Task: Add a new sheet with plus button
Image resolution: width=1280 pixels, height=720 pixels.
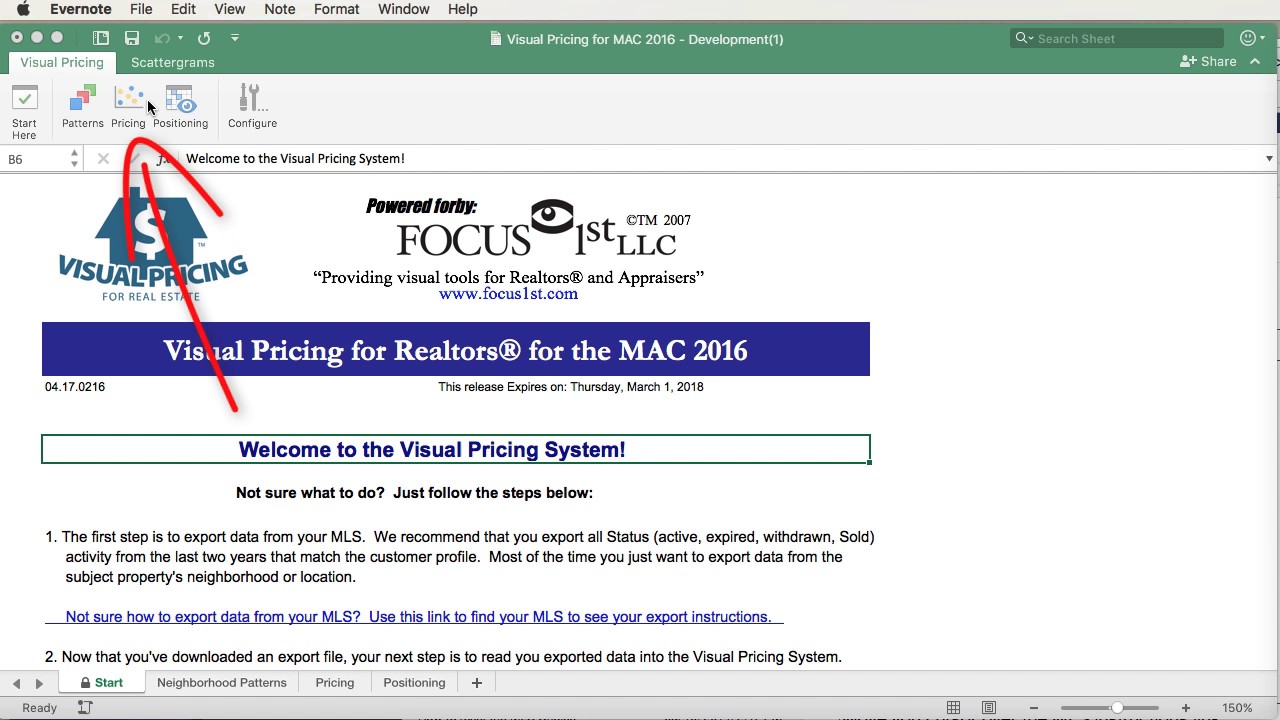Action: tap(477, 683)
